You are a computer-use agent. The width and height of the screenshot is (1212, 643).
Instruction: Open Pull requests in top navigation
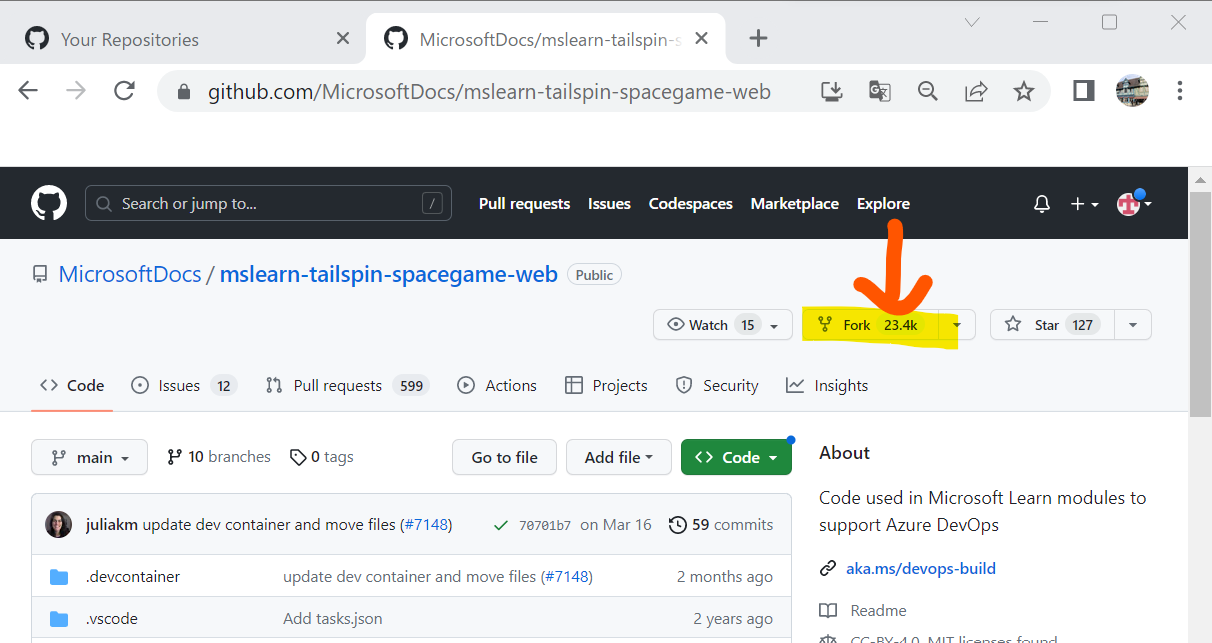point(524,204)
